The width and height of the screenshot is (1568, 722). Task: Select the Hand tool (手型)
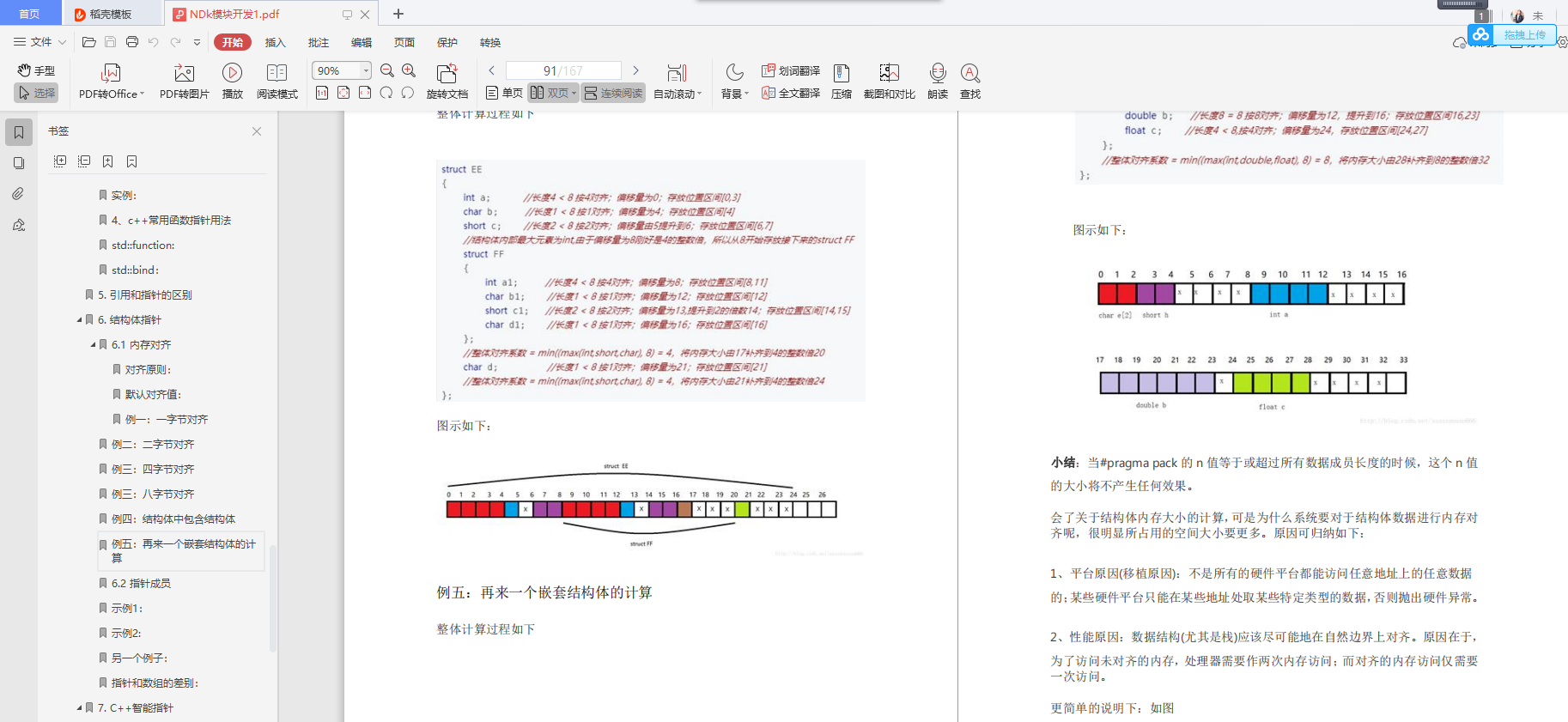pyautogui.click(x=36, y=70)
